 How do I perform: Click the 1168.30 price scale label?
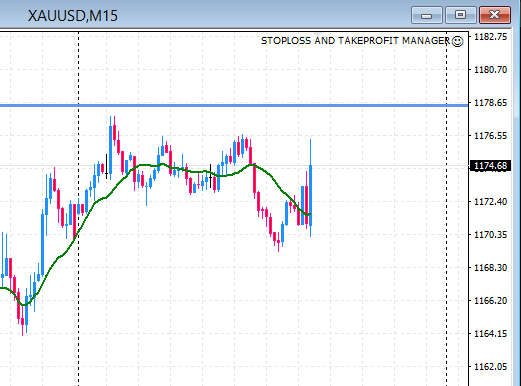tap(490, 268)
